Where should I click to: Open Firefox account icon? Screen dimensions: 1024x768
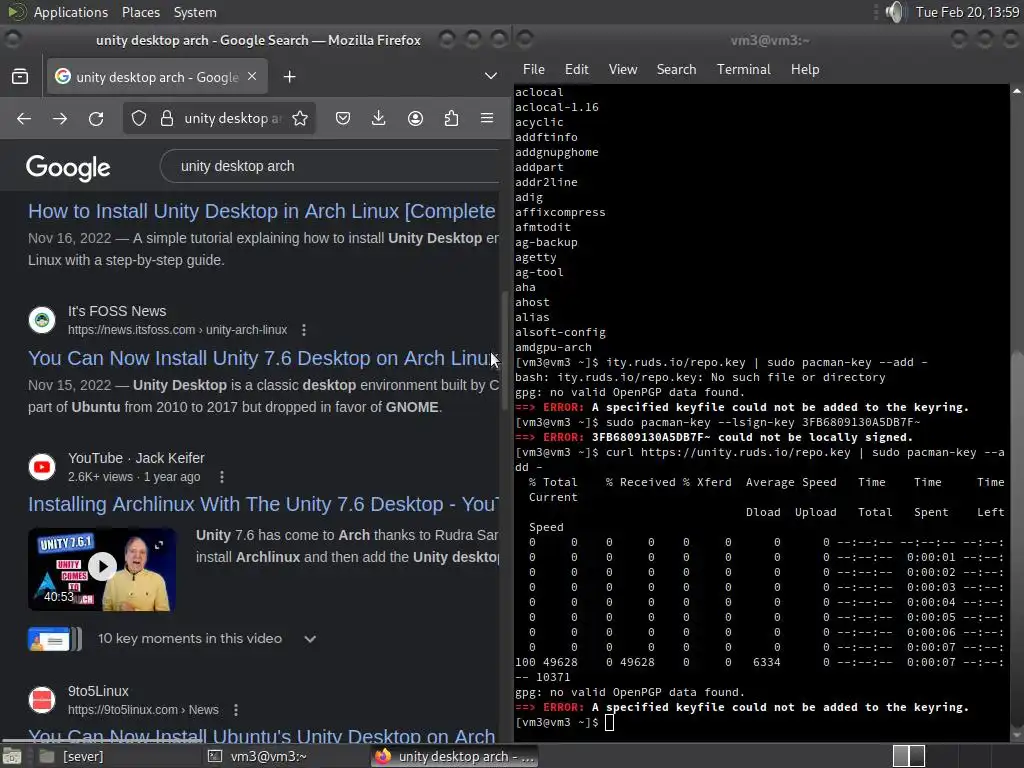pyautogui.click(x=415, y=118)
